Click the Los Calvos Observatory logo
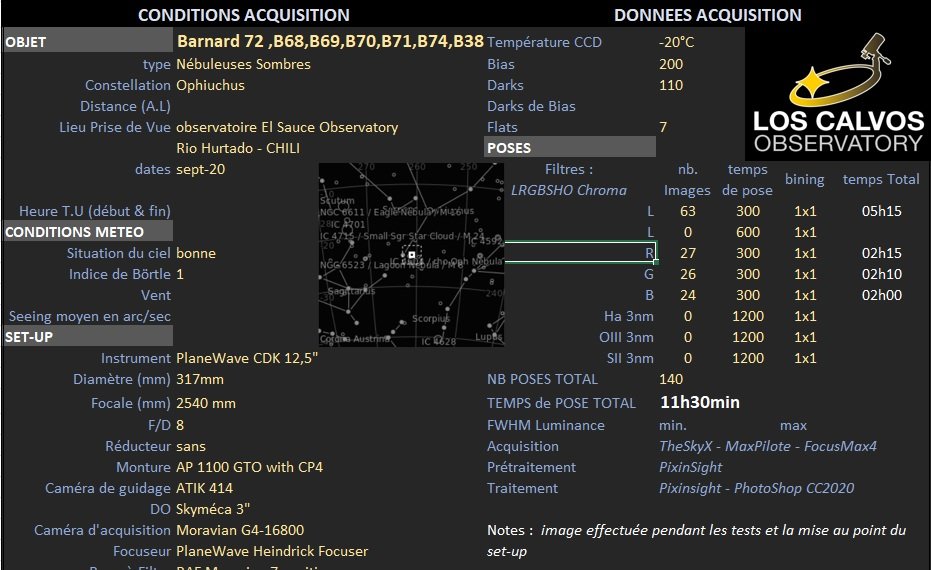The width and height of the screenshot is (931, 570). pos(837,94)
